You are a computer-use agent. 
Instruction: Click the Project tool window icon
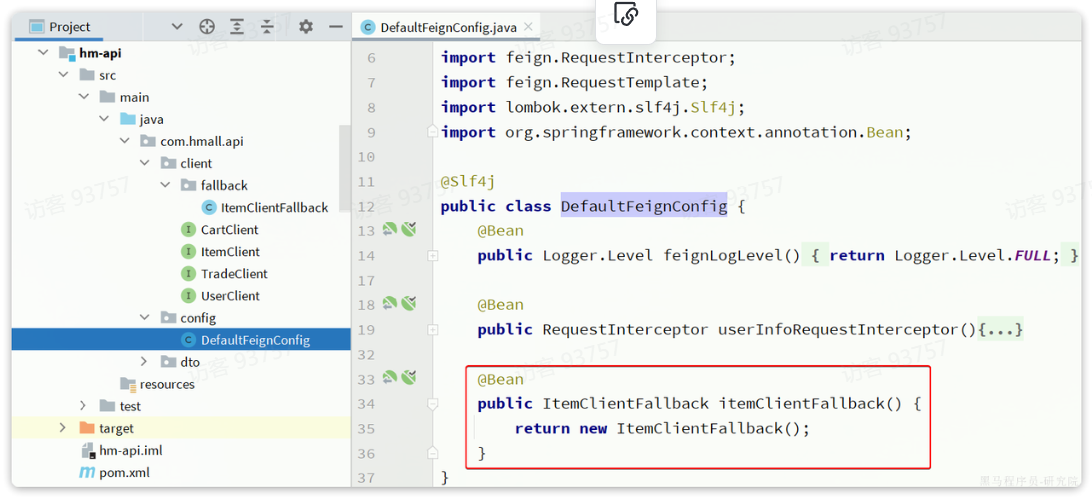point(36,27)
